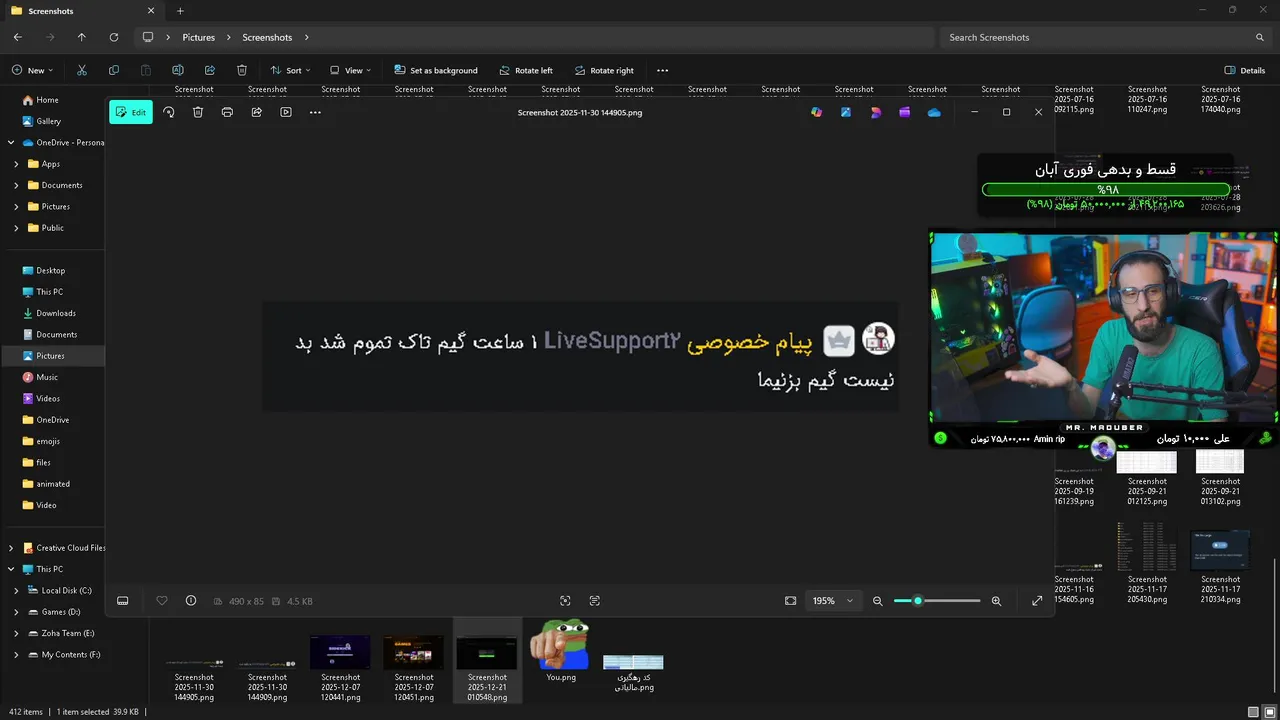Image resolution: width=1280 pixels, height=720 pixels.
Task: Adjust the Photos zoom slider
Action: pos(937,601)
